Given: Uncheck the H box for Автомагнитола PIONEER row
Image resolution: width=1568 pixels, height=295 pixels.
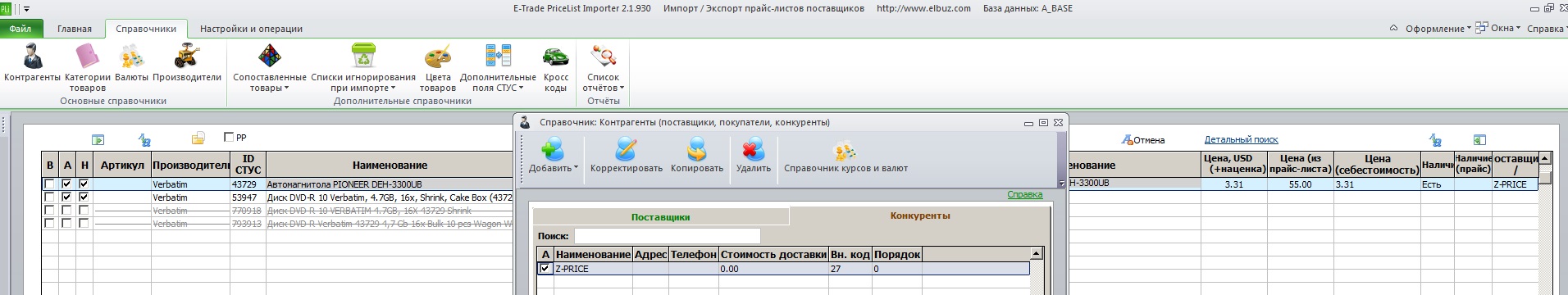Looking at the screenshot, I should [84, 184].
